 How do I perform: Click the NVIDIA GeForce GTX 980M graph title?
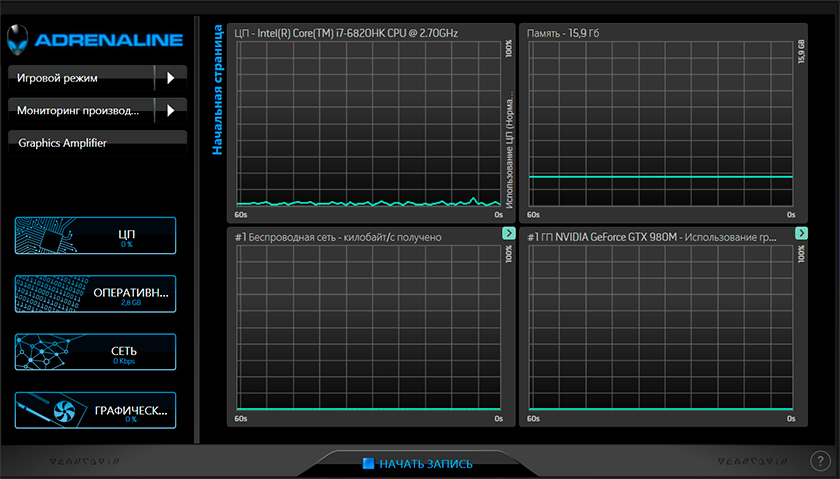pos(652,237)
